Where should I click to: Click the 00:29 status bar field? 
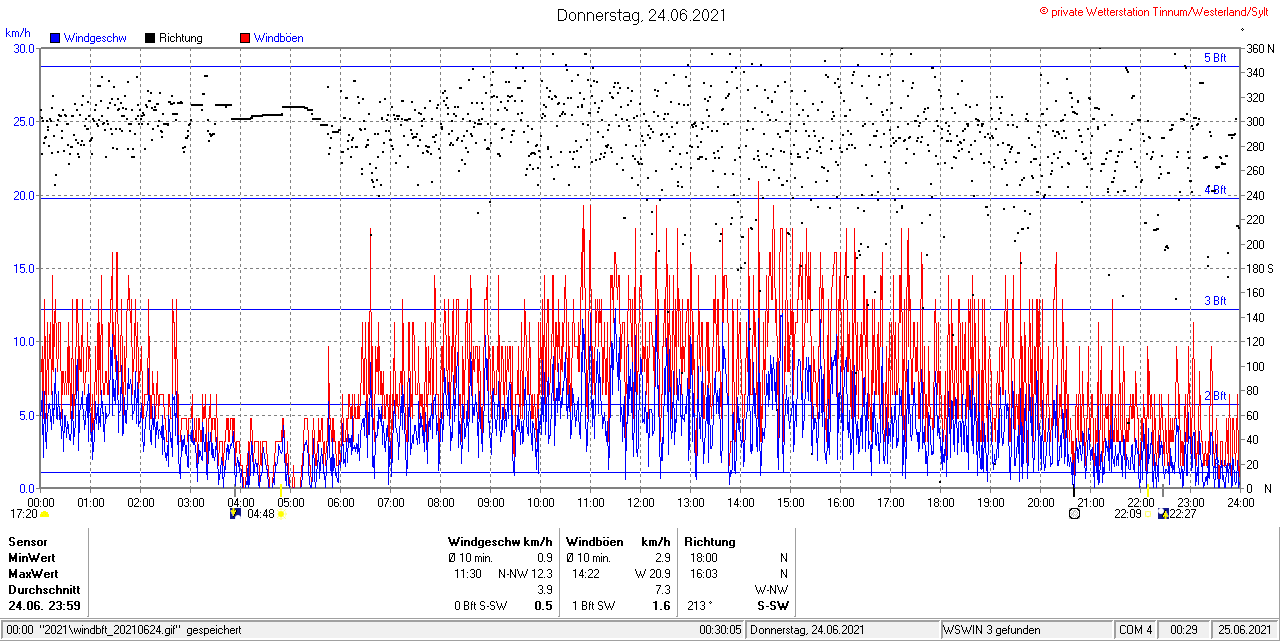click(1184, 630)
